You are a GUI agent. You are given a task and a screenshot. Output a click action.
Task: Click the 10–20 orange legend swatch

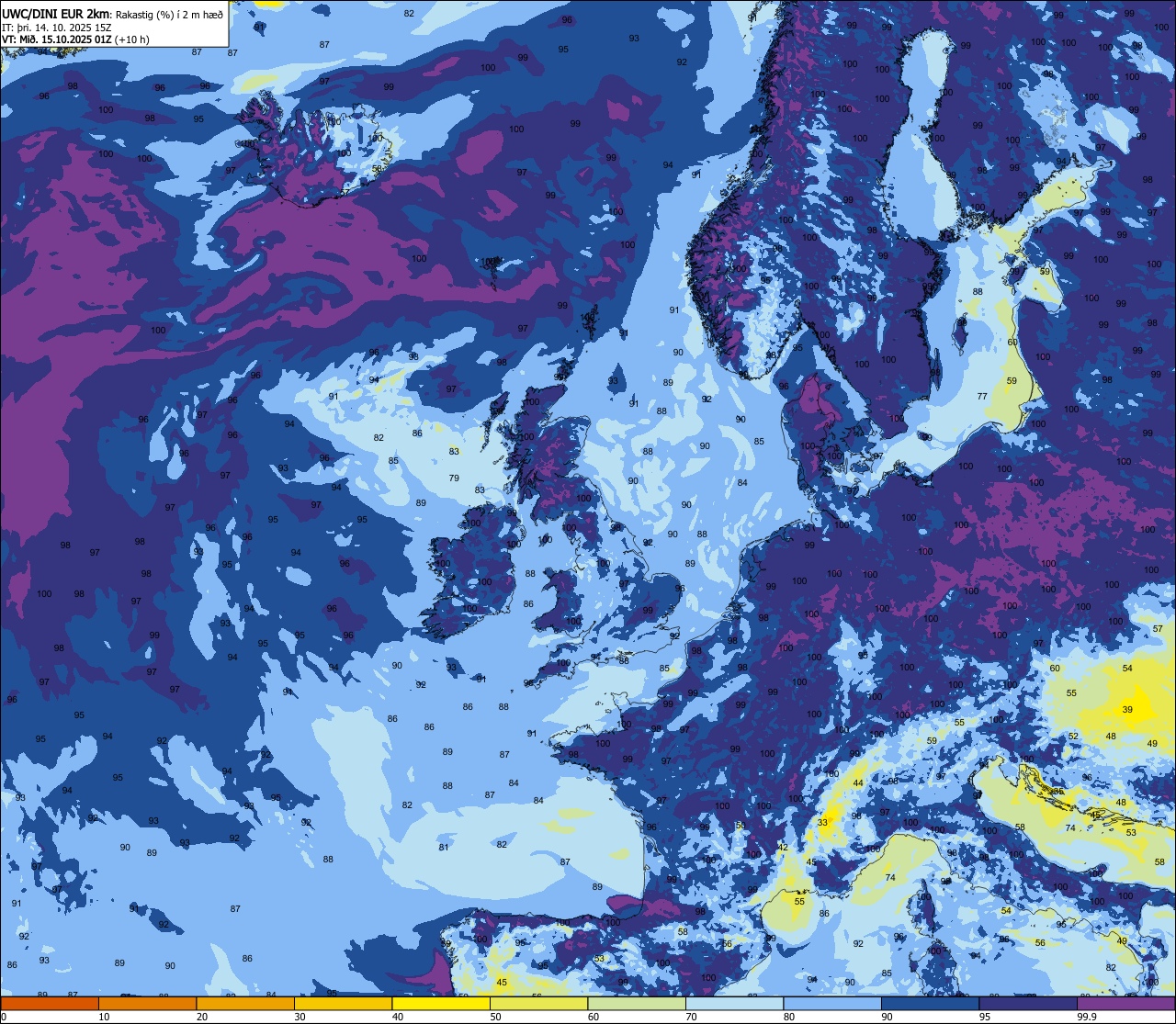[x=147, y=1004]
